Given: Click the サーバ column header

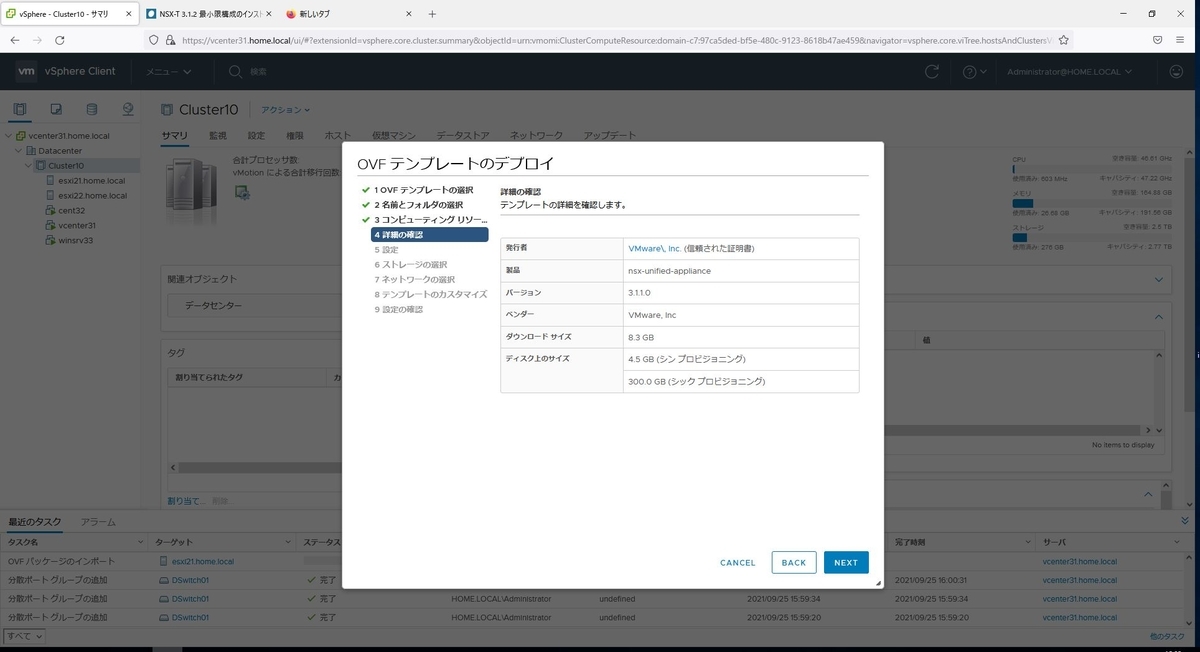Looking at the screenshot, I should click(x=1114, y=542).
